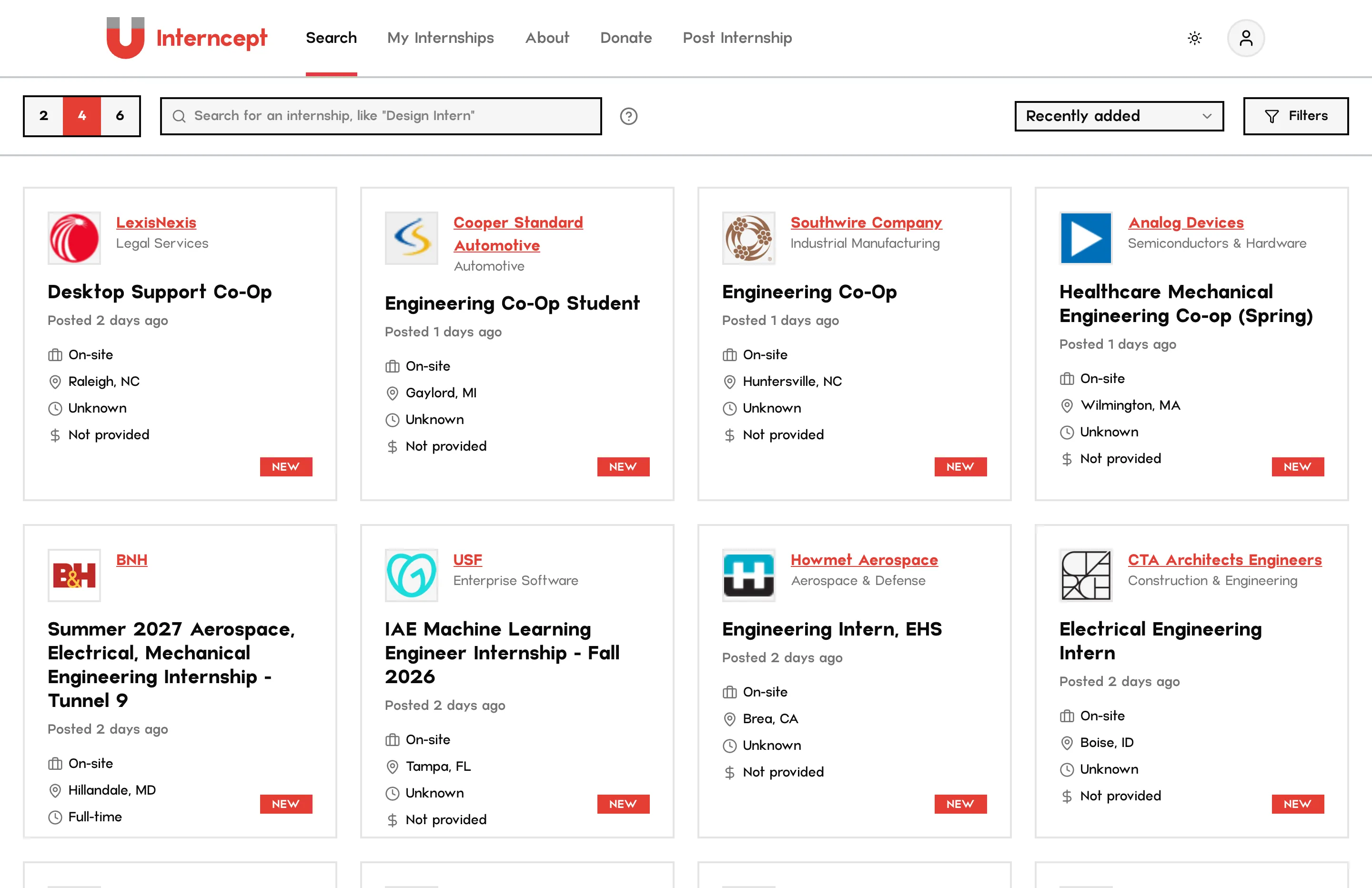Viewport: 1372px width, 888px height.
Task: Click the CTA Architects Engineers logo
Action: pos(1086,575)
